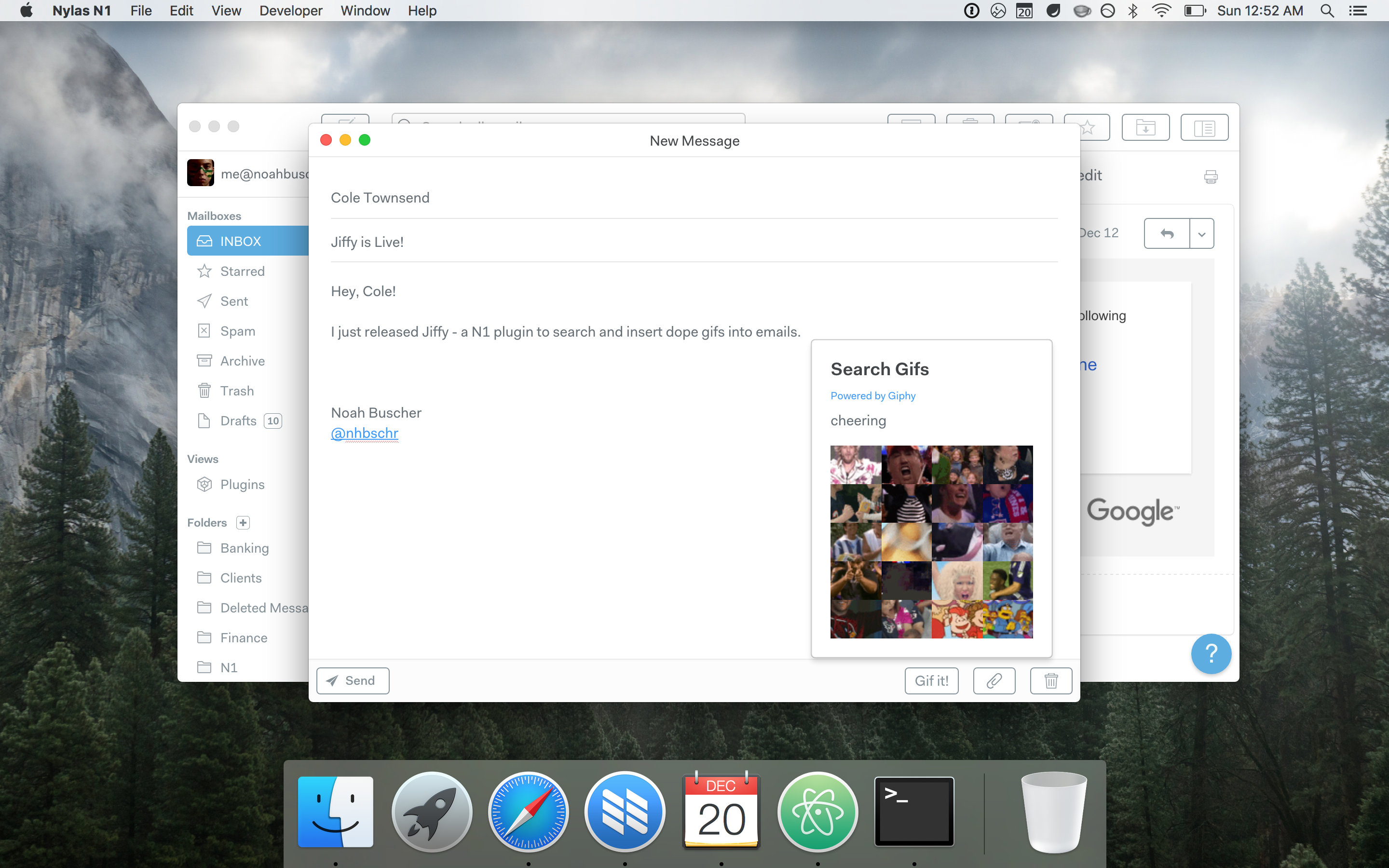Click the discard draft trash icon
Screen dimensions: 1389x868
(1051, 680)
